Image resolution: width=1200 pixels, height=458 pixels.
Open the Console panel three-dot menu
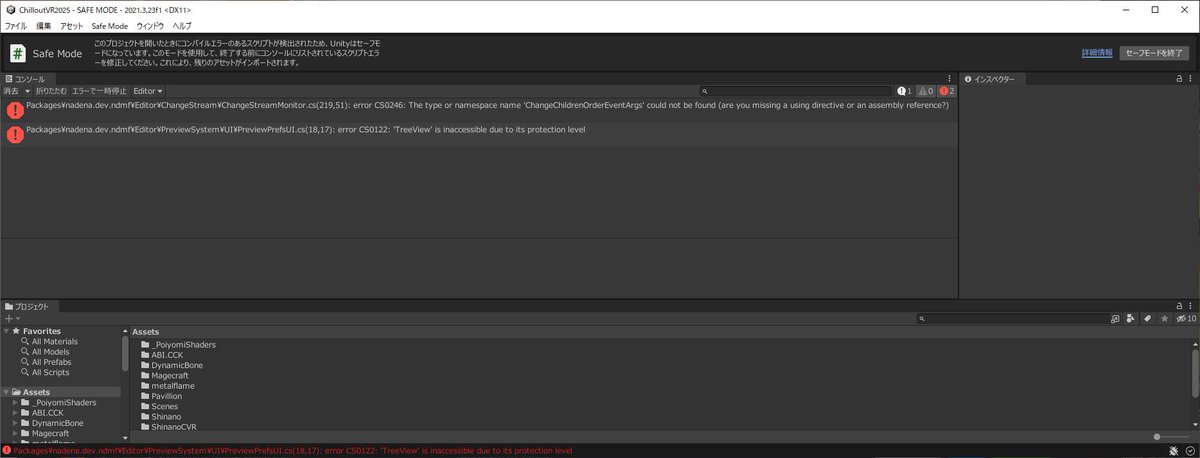[949, 78]
